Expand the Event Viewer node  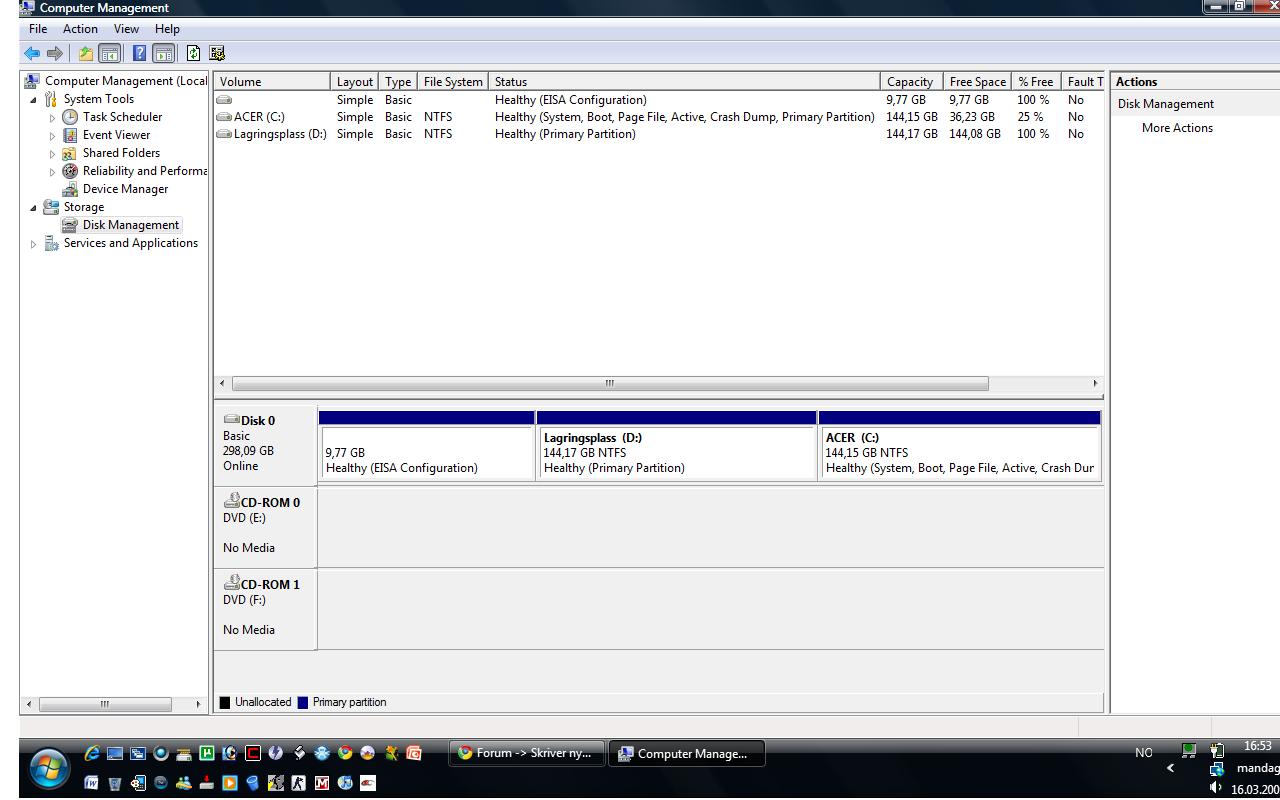52,136
